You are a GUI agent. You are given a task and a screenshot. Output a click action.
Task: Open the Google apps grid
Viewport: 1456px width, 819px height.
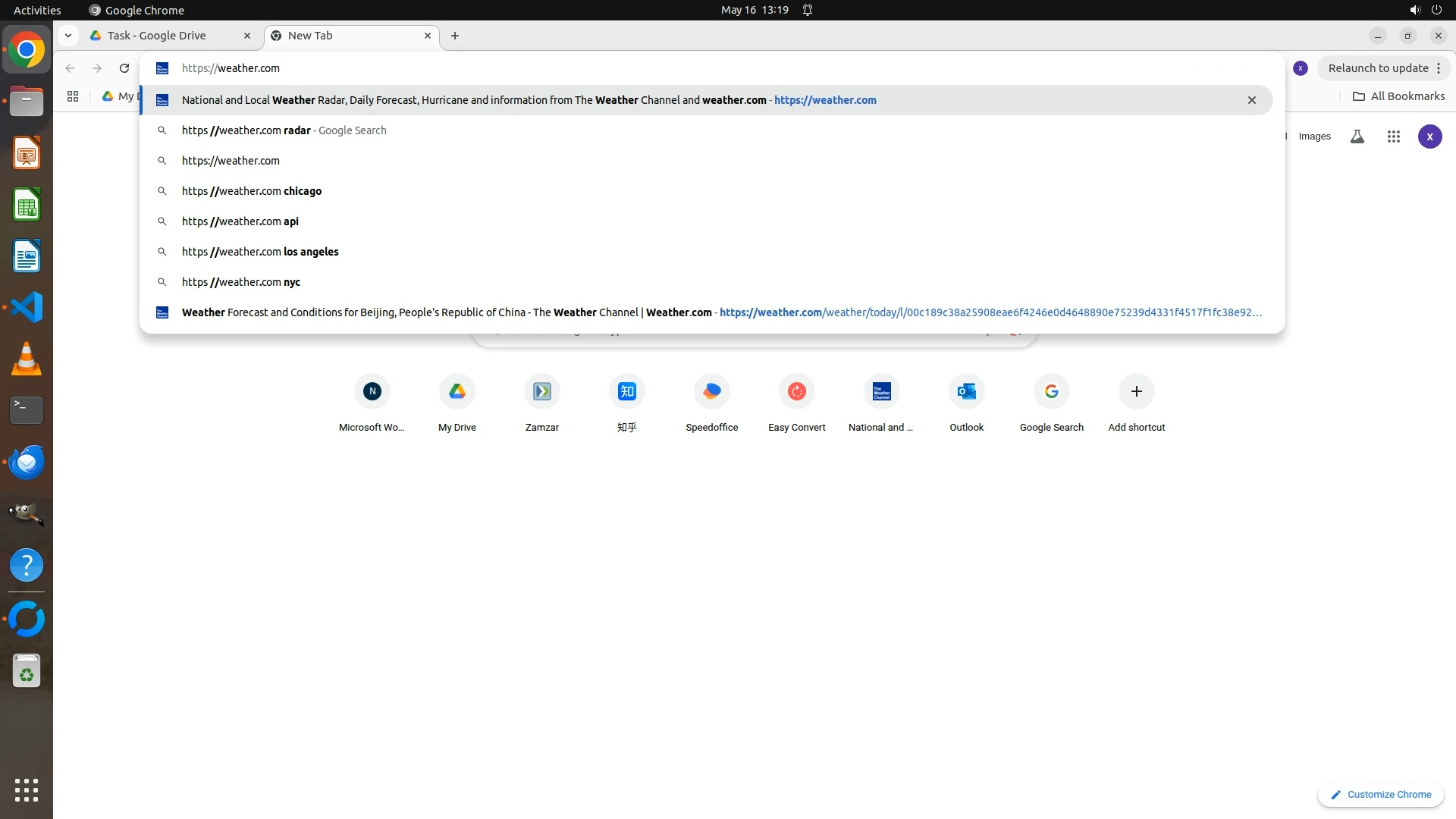[x=1393, y=136]
